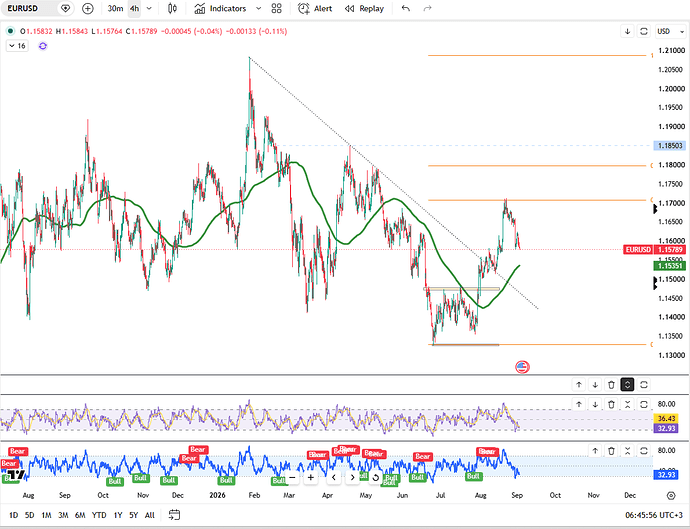This screenshot has height=529, width=690.
Task: Click the 1.18503 price label
Action: pyautogui.click(x=670, y=146)
